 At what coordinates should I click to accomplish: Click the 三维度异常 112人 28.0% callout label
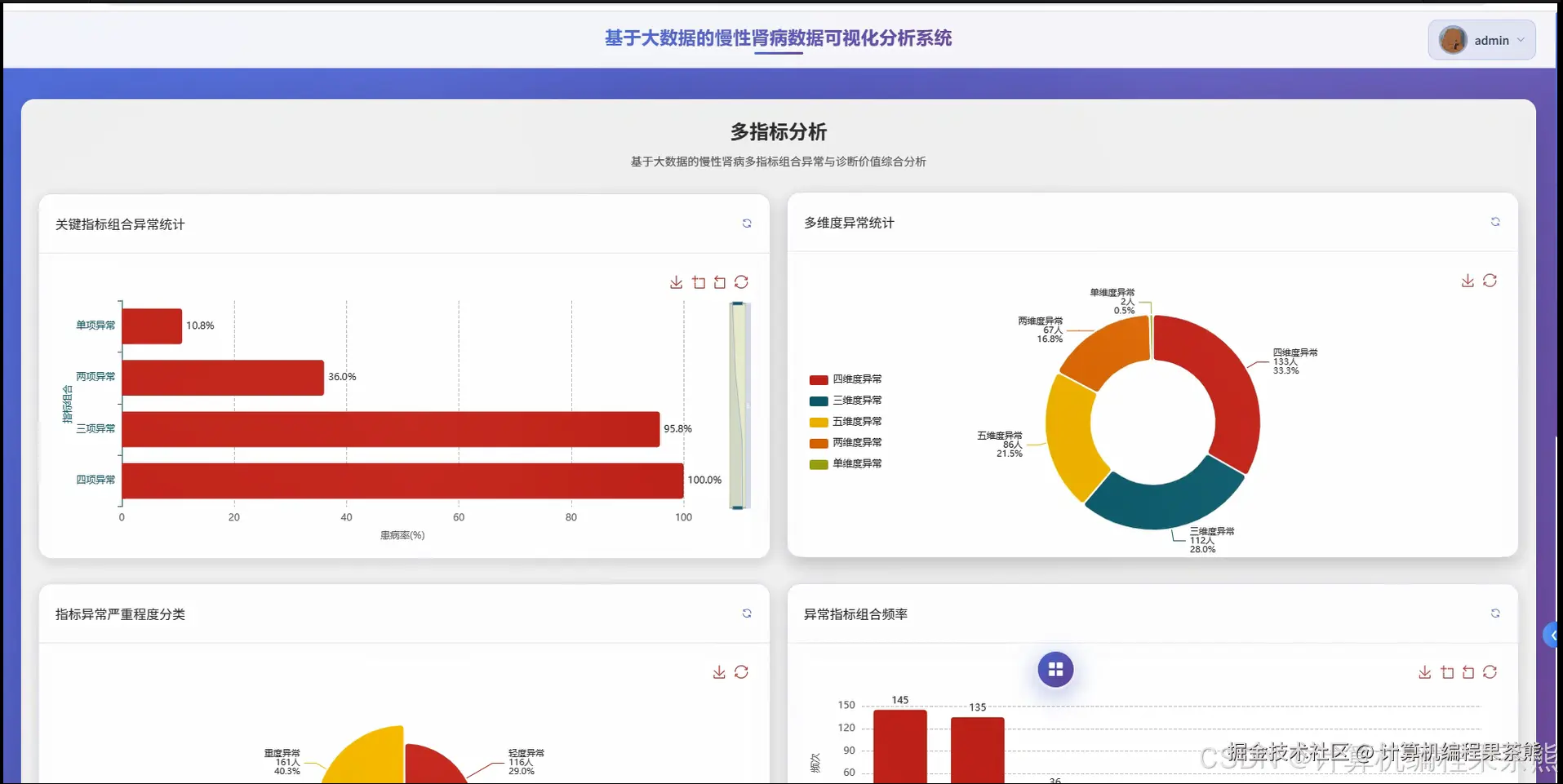(1212, 540)
